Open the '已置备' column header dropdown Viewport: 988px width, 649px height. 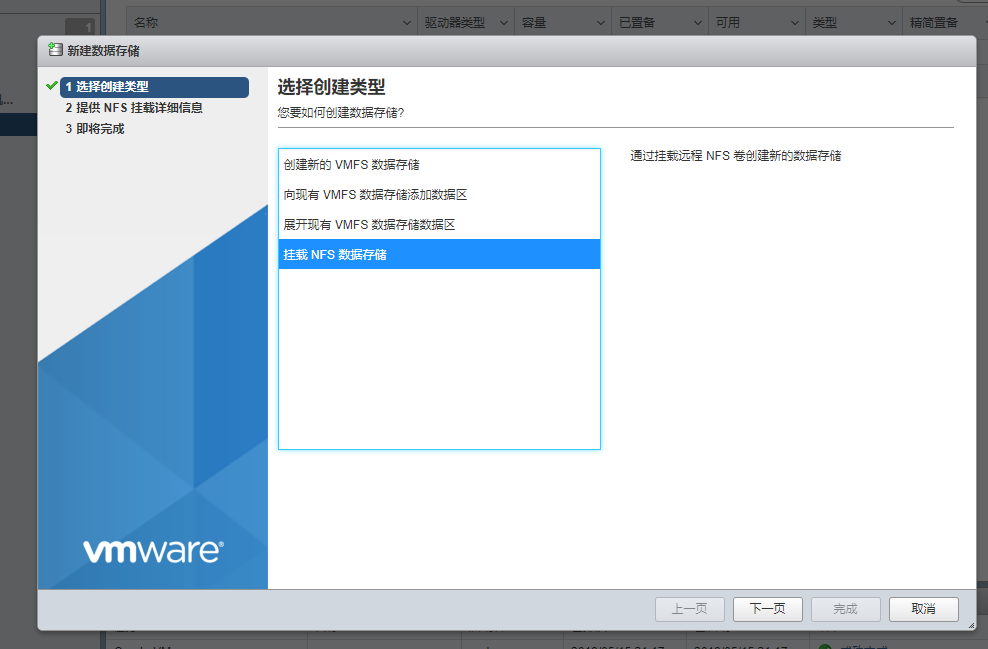click(697, 22)
